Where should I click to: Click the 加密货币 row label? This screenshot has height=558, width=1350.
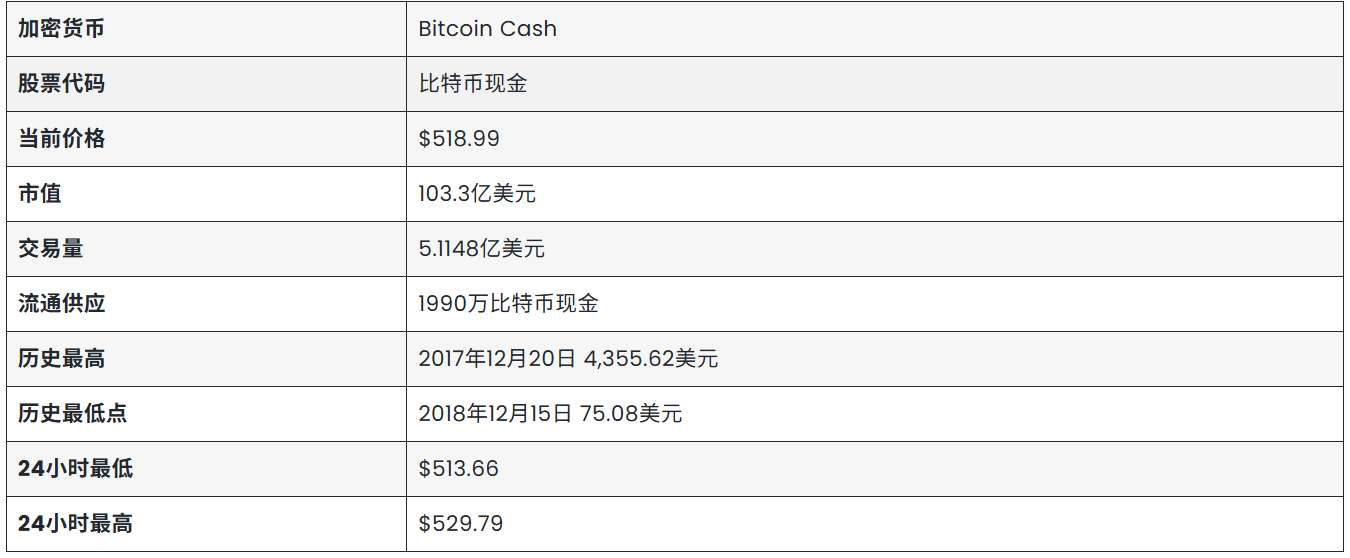pyautogui.click(x=61, y=29)
